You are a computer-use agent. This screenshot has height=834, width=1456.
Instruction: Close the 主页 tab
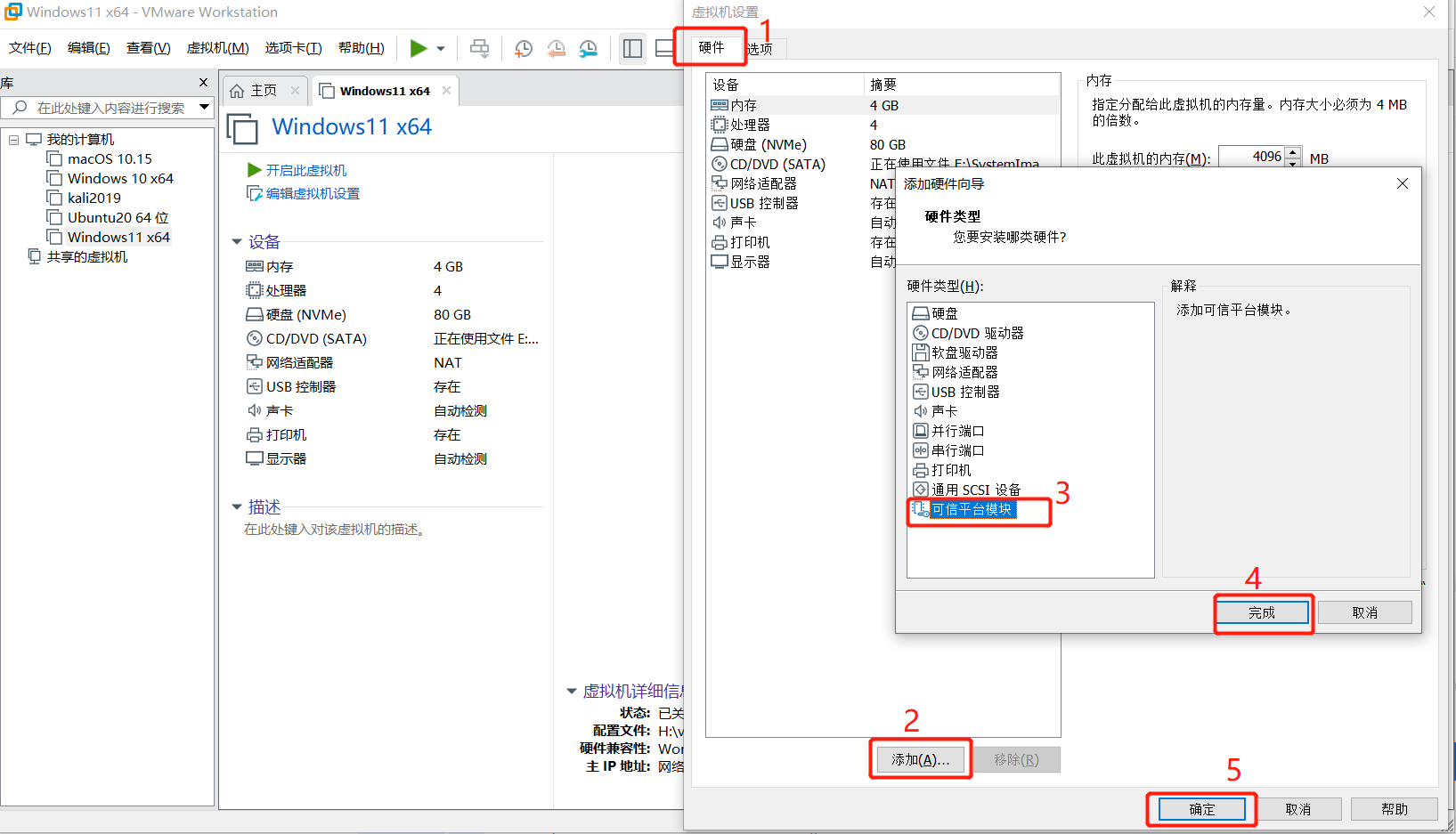tap(295, 91)
